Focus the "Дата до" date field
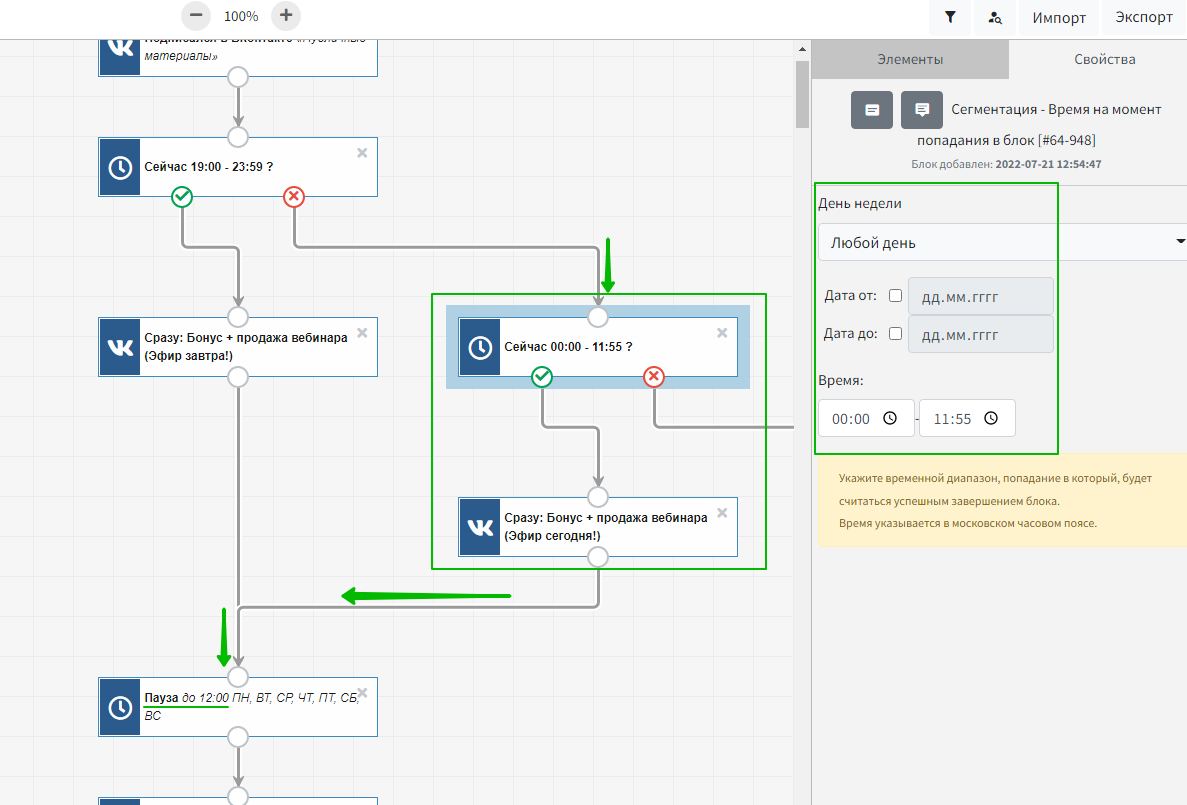The width and height of the screenshot is (1187, 805). click(980, 334)
